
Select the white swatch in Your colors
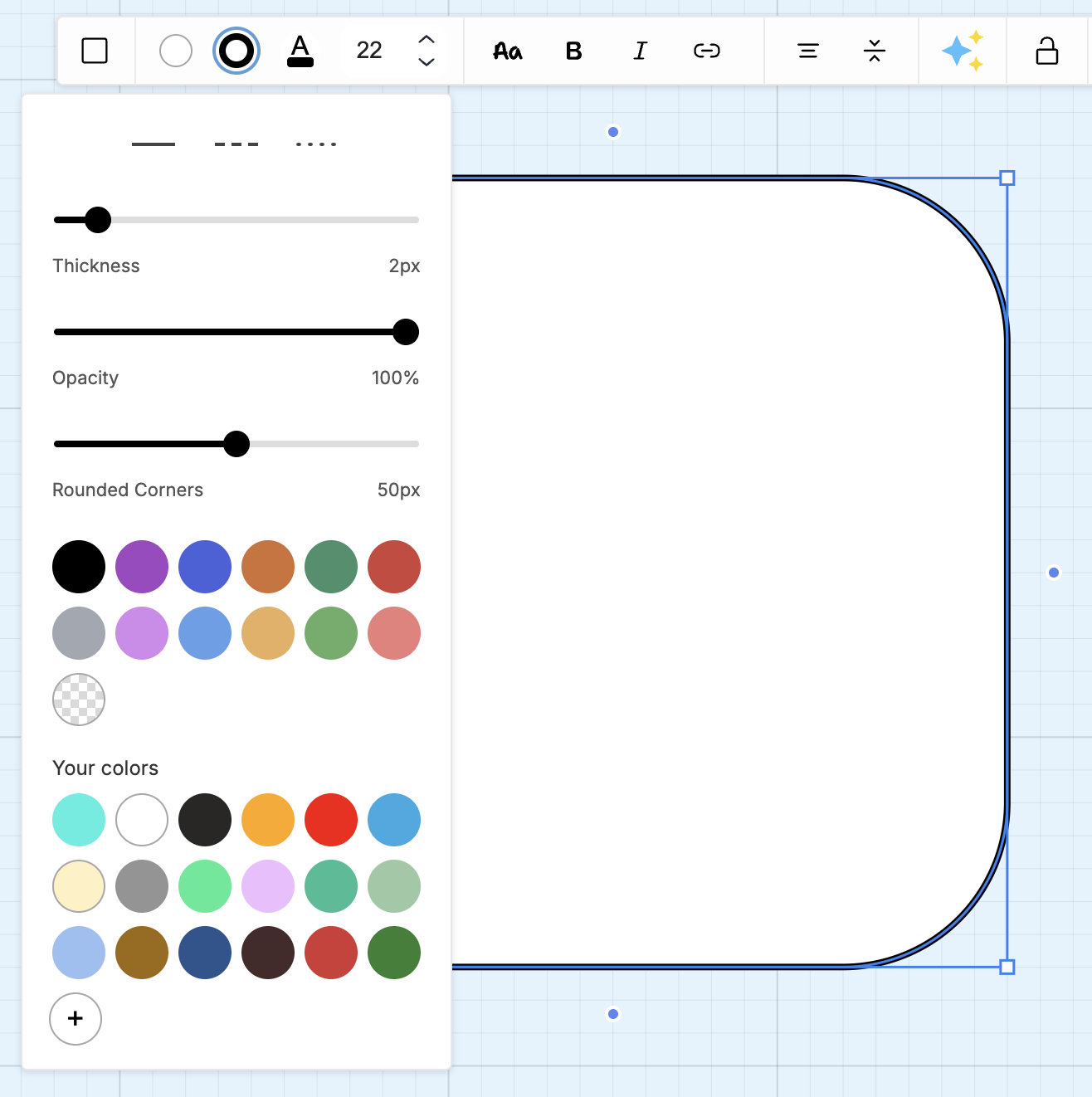pos(142,820)
